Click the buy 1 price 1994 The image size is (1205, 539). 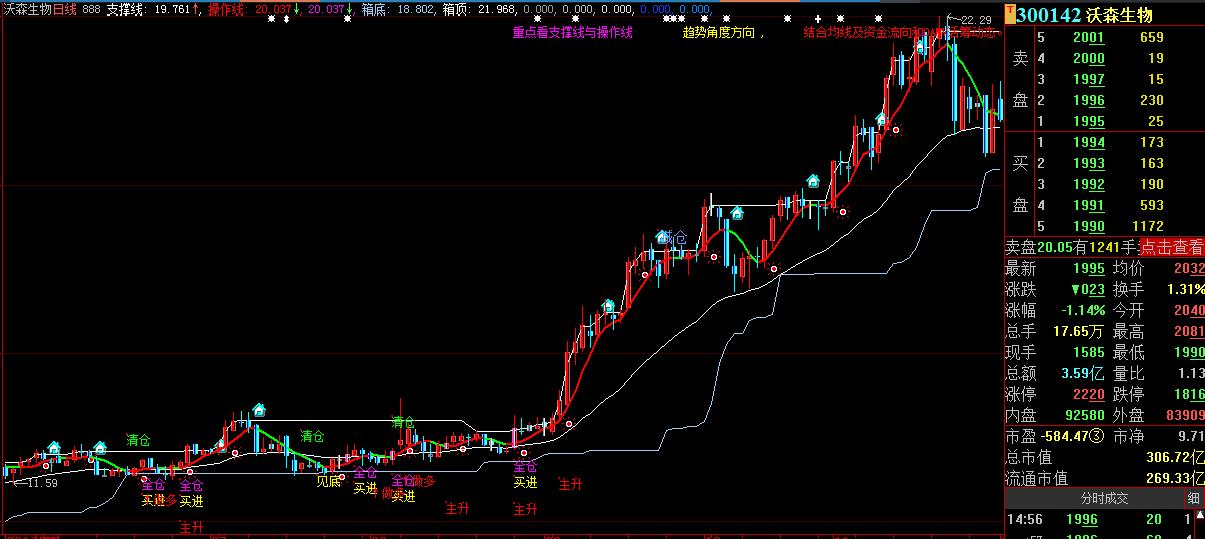pos(1089,143)
